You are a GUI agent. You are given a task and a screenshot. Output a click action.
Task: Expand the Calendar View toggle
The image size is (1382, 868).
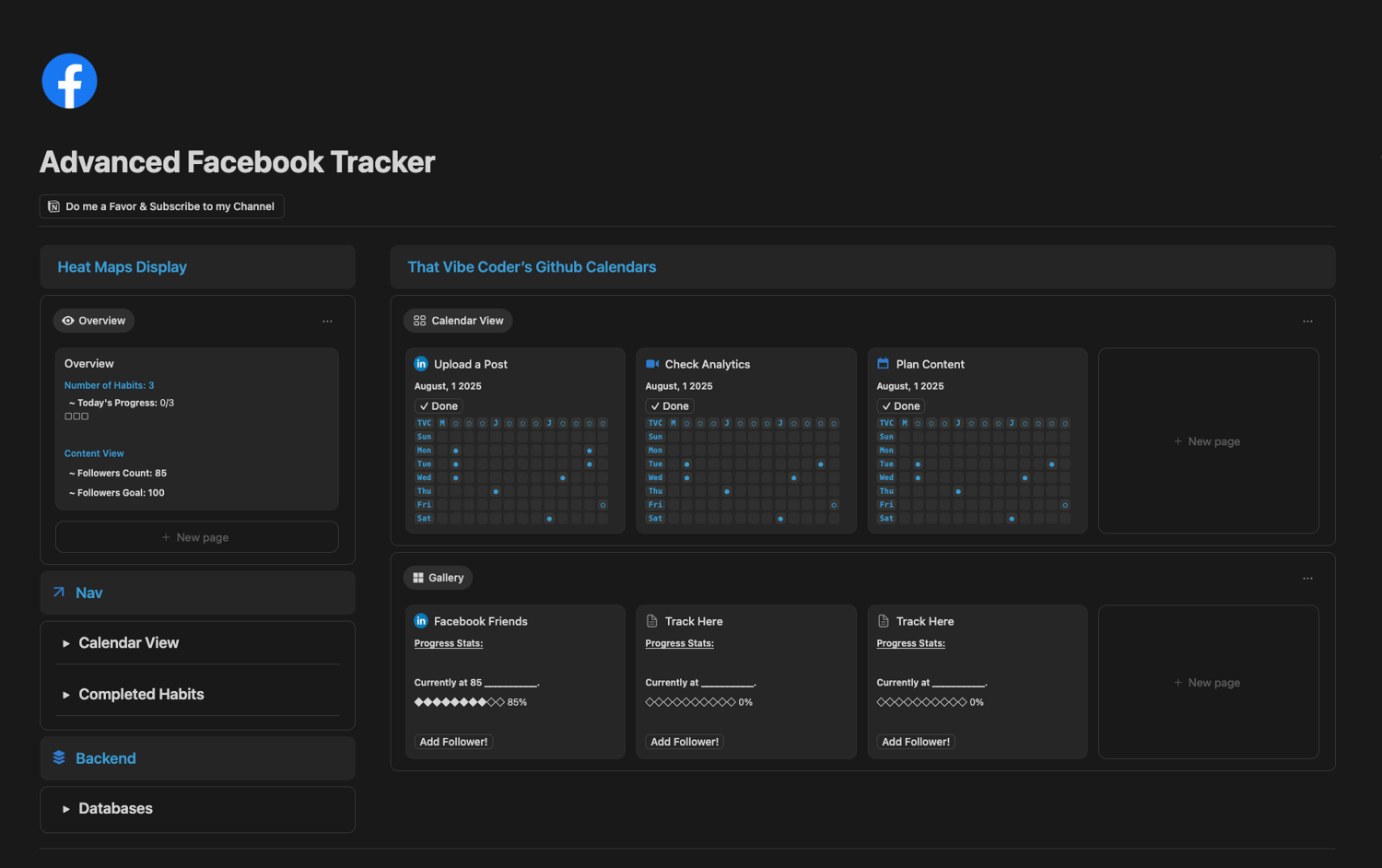click(65, 643)
